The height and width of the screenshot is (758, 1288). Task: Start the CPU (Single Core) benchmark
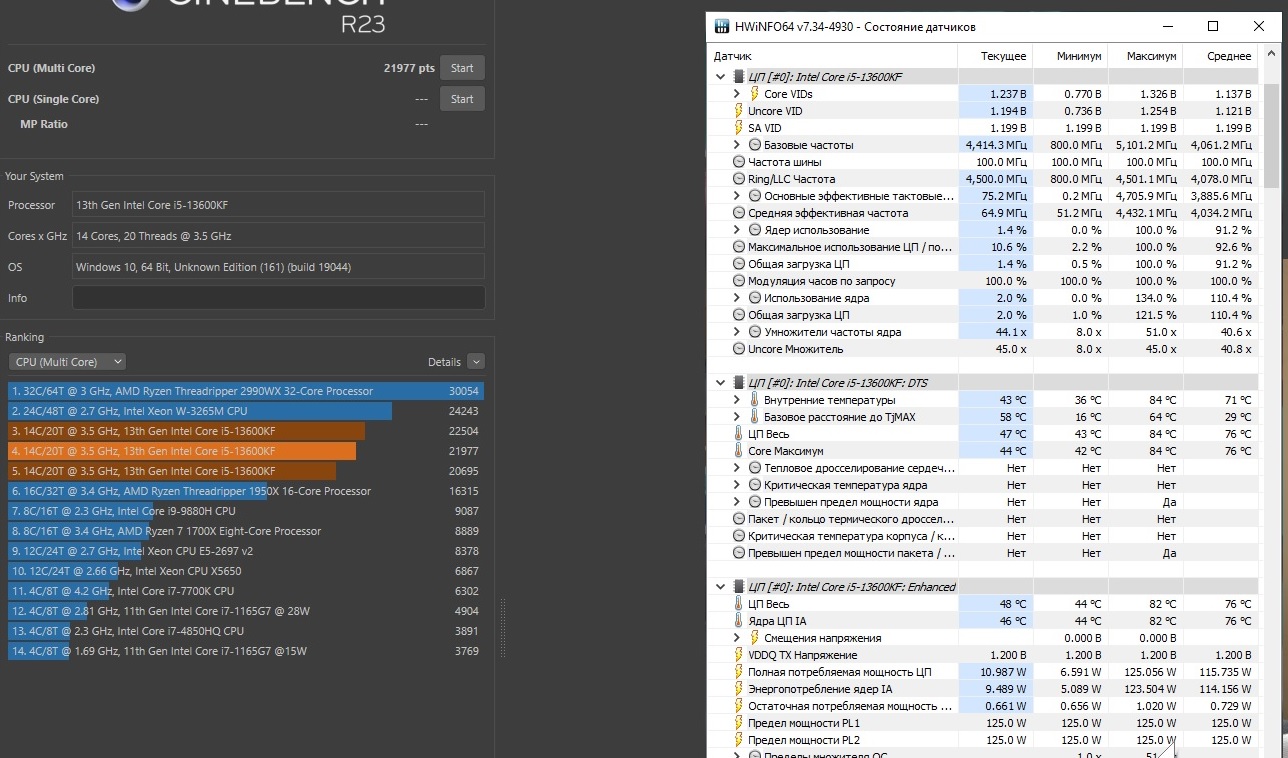click(x=462, y=99)
